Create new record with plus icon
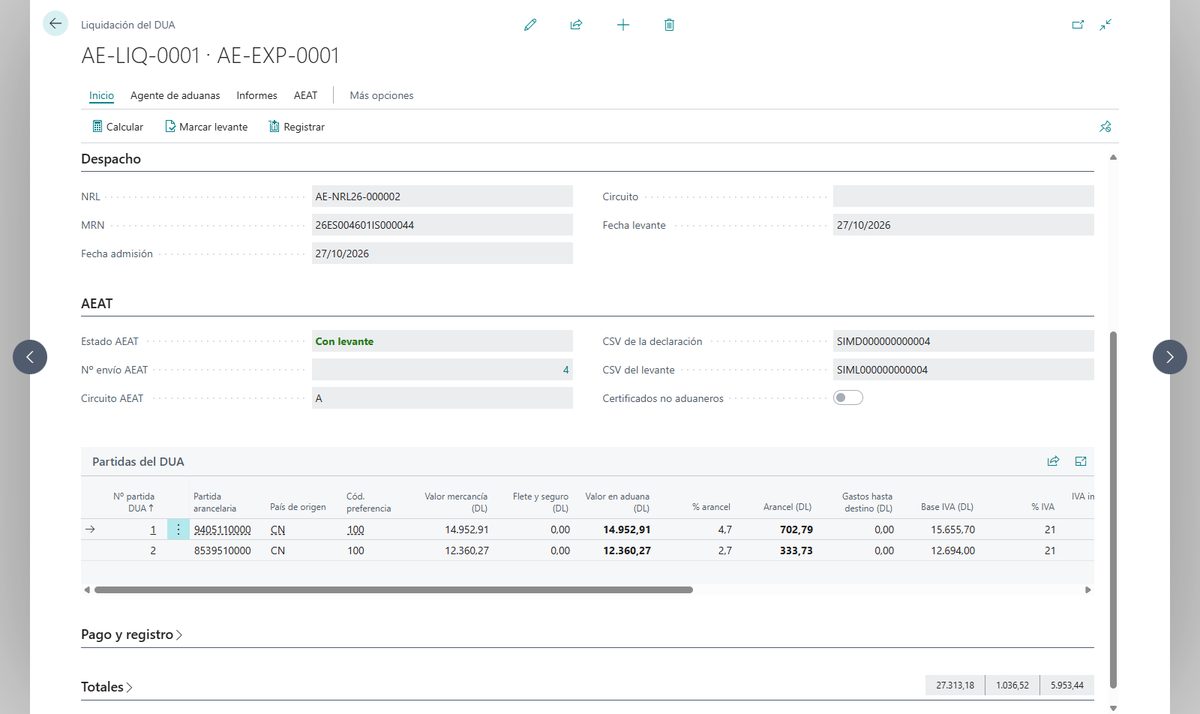 coord(623,25)
